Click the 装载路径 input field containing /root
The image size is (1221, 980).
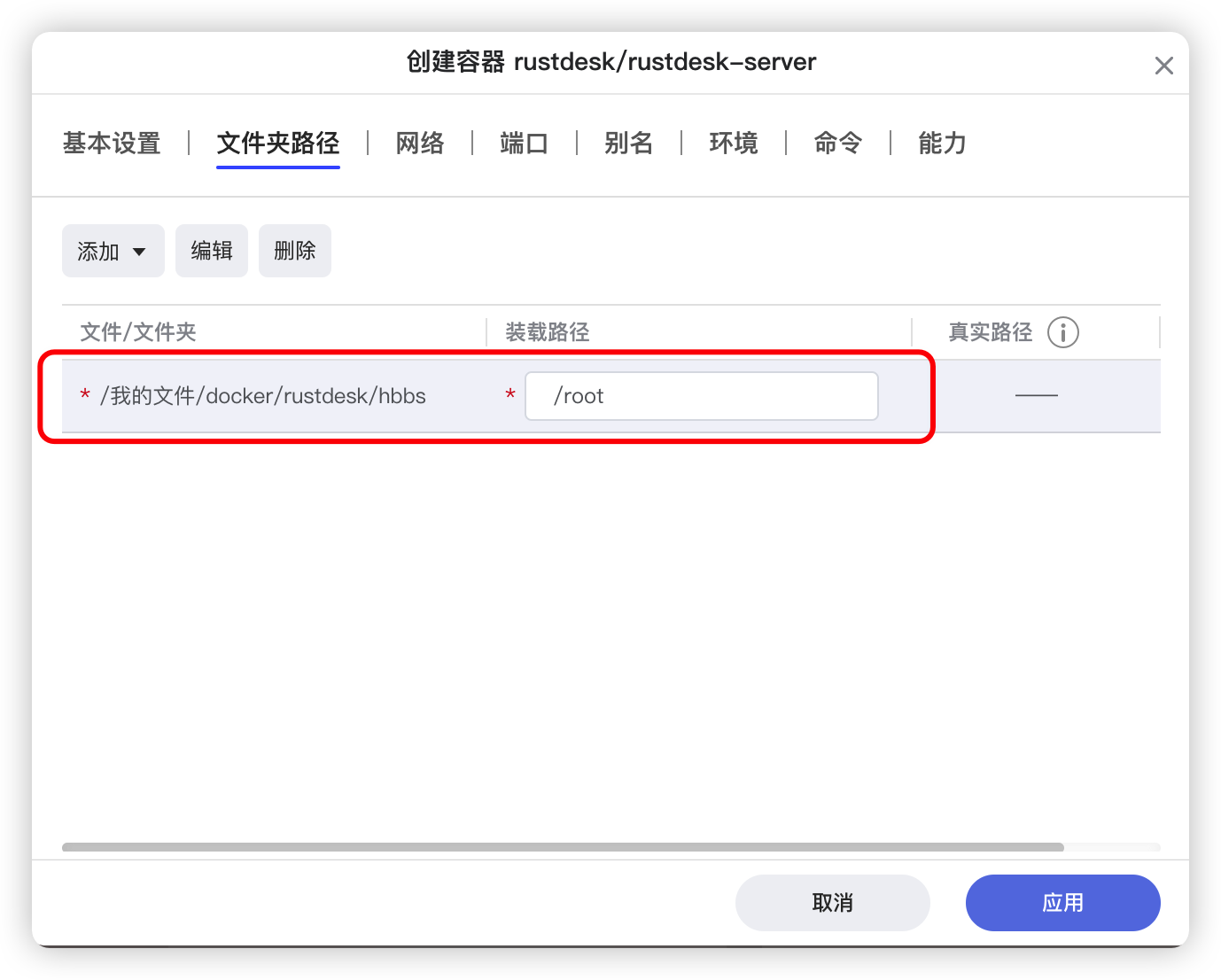click(x=701, y=396)
